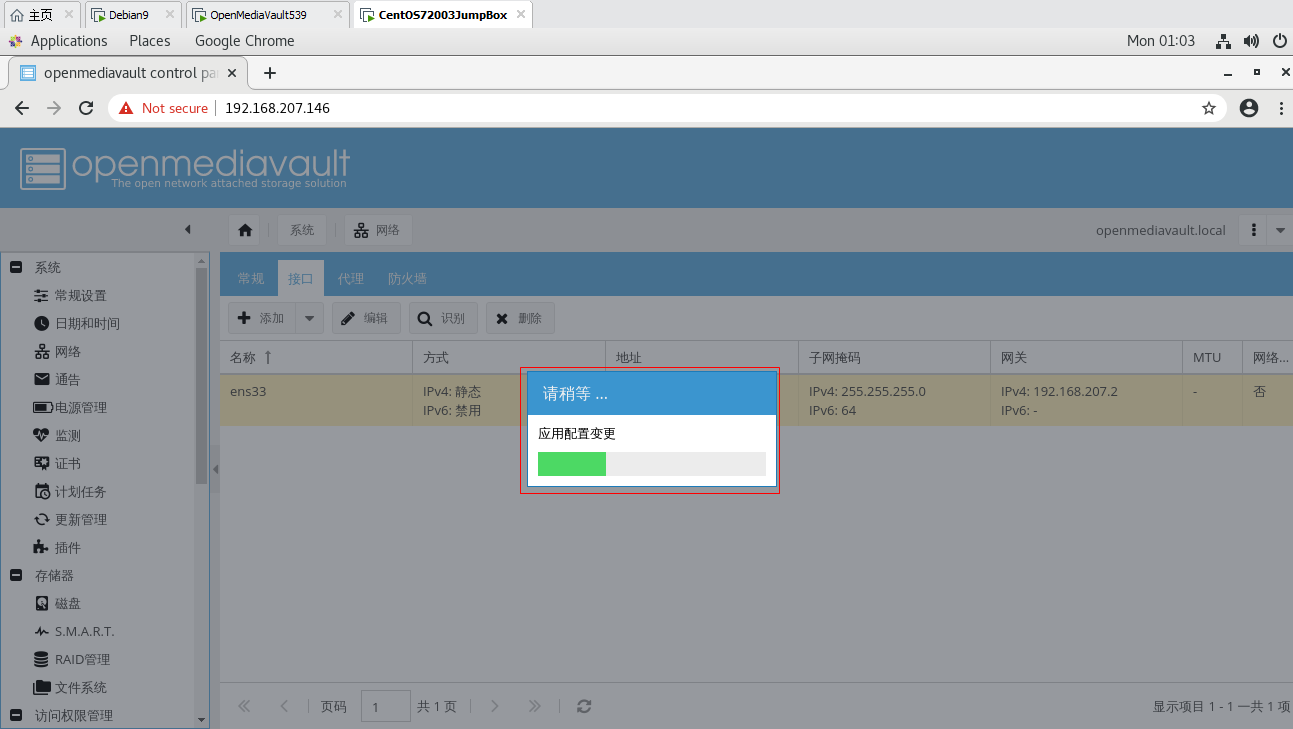Open a new Chrome tab

click(x=270, y=73)
